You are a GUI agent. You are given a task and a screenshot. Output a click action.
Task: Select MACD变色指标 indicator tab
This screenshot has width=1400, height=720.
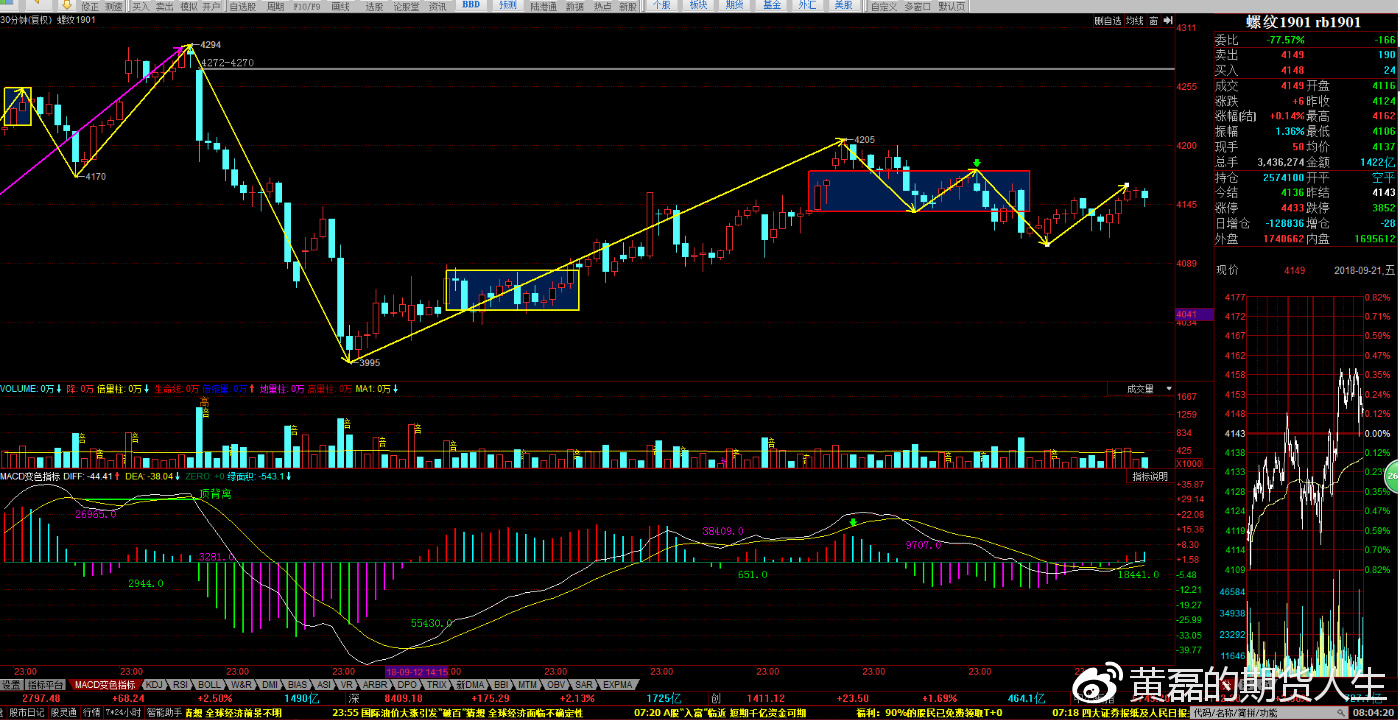[105, 685]
